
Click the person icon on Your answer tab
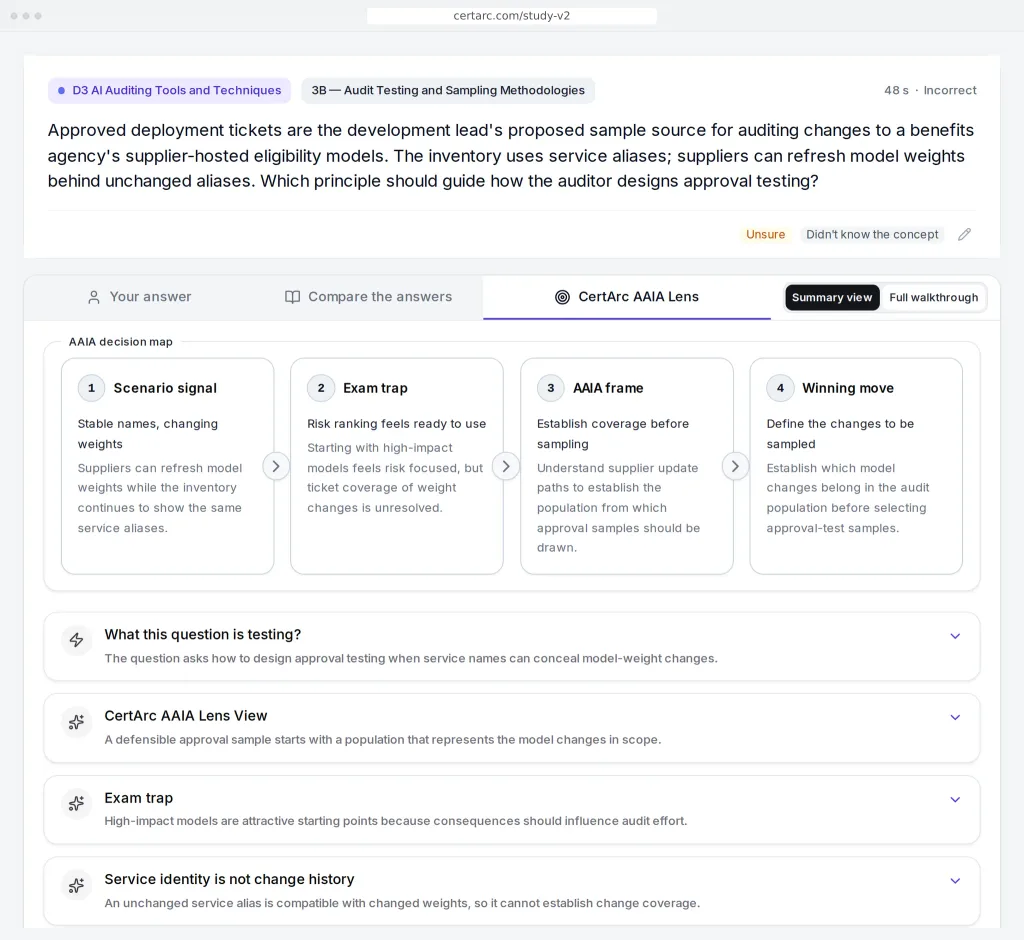pos(94,297)
